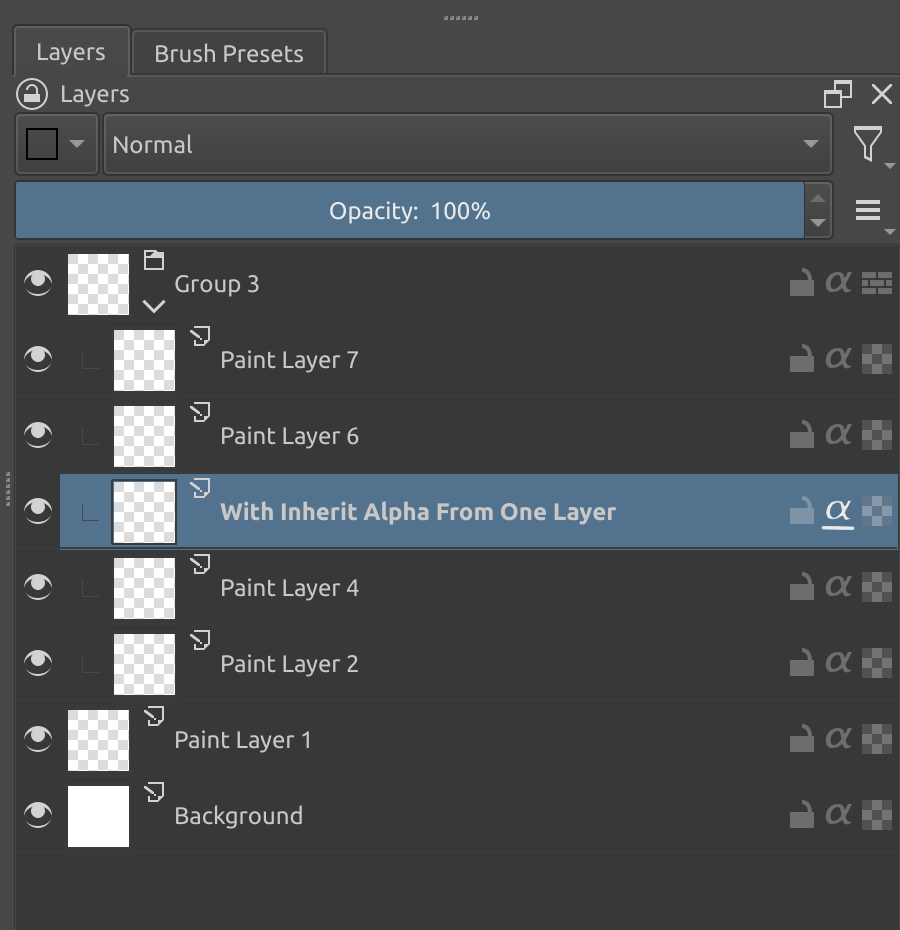The width and height of the screenshot is (900, 930).
Task: Toggle inherit alpha on Paint Layer 1
Action: (x=838, y=740)
